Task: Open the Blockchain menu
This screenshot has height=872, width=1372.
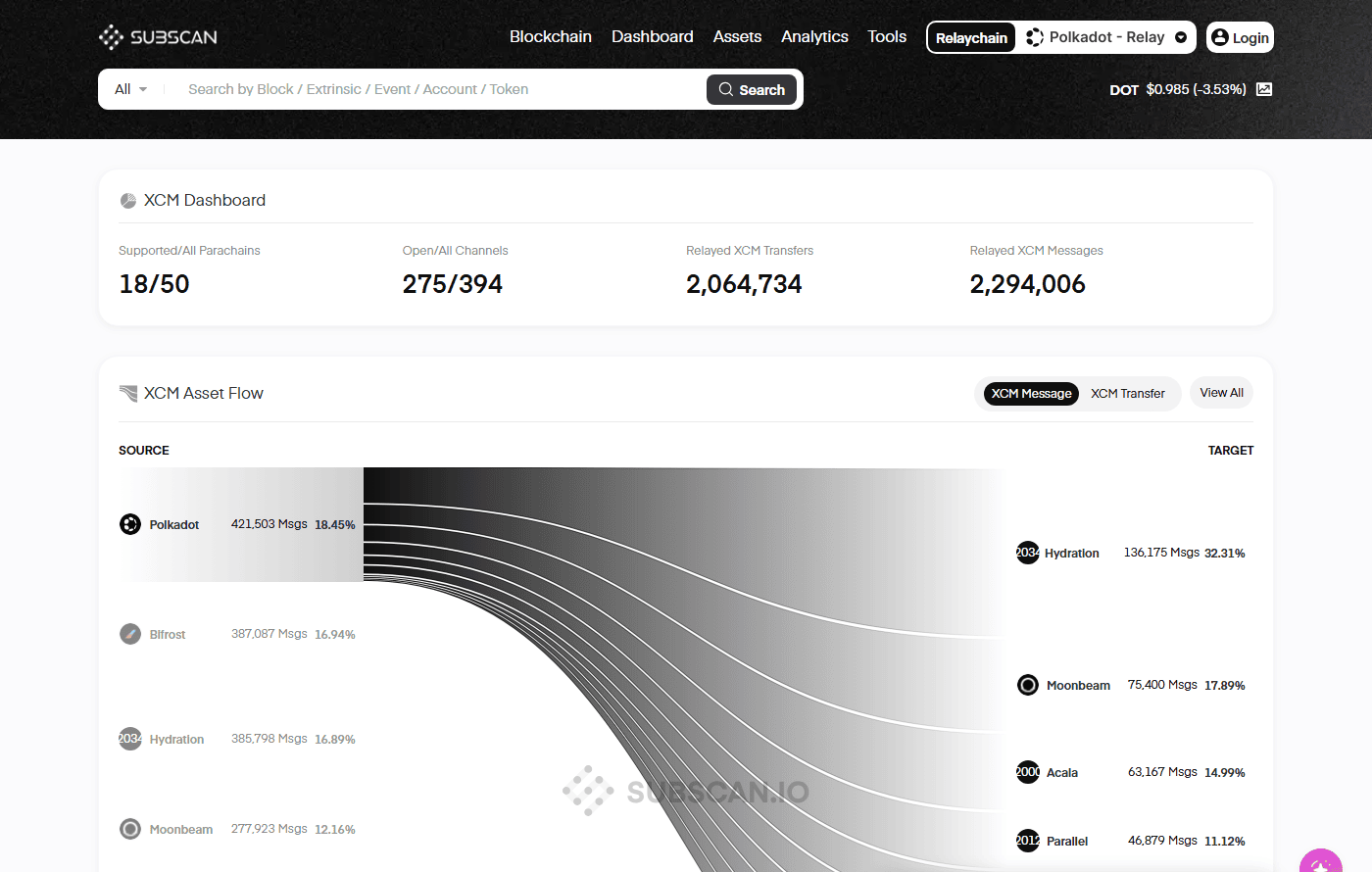Action: coord(551,37)
